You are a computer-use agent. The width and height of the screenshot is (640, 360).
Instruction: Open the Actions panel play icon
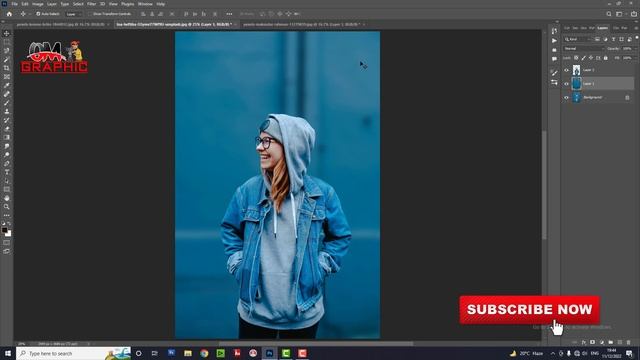[x=554, y=40]
